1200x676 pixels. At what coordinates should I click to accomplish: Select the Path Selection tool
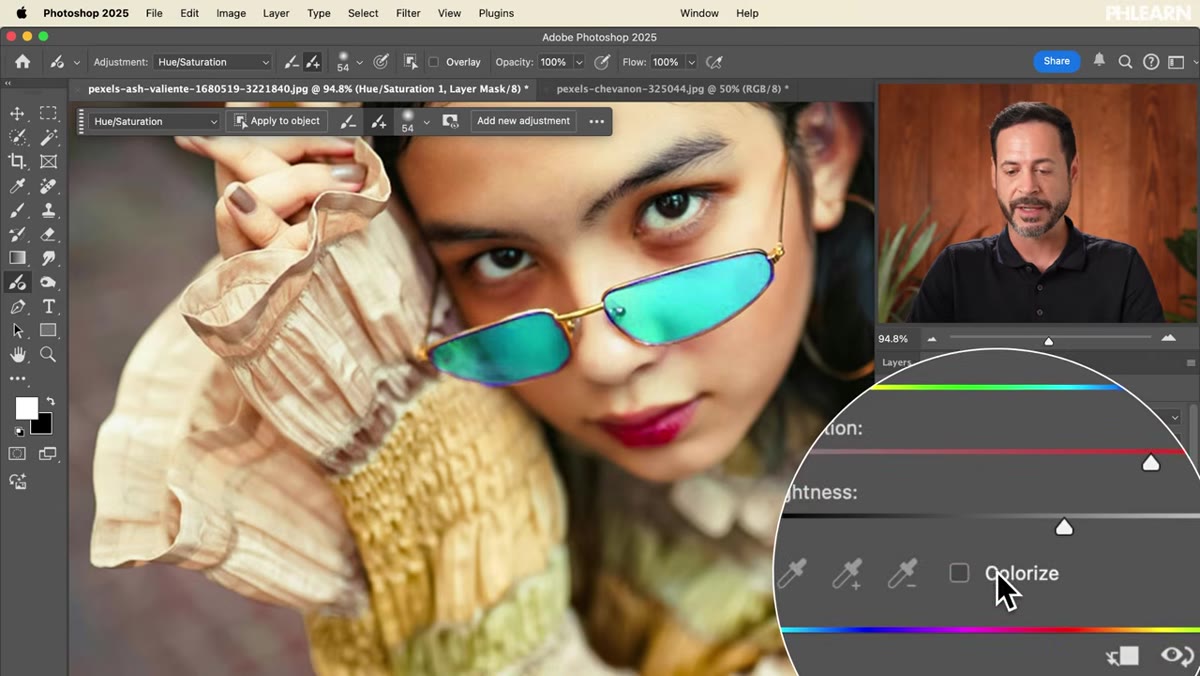tap(17, 331)
